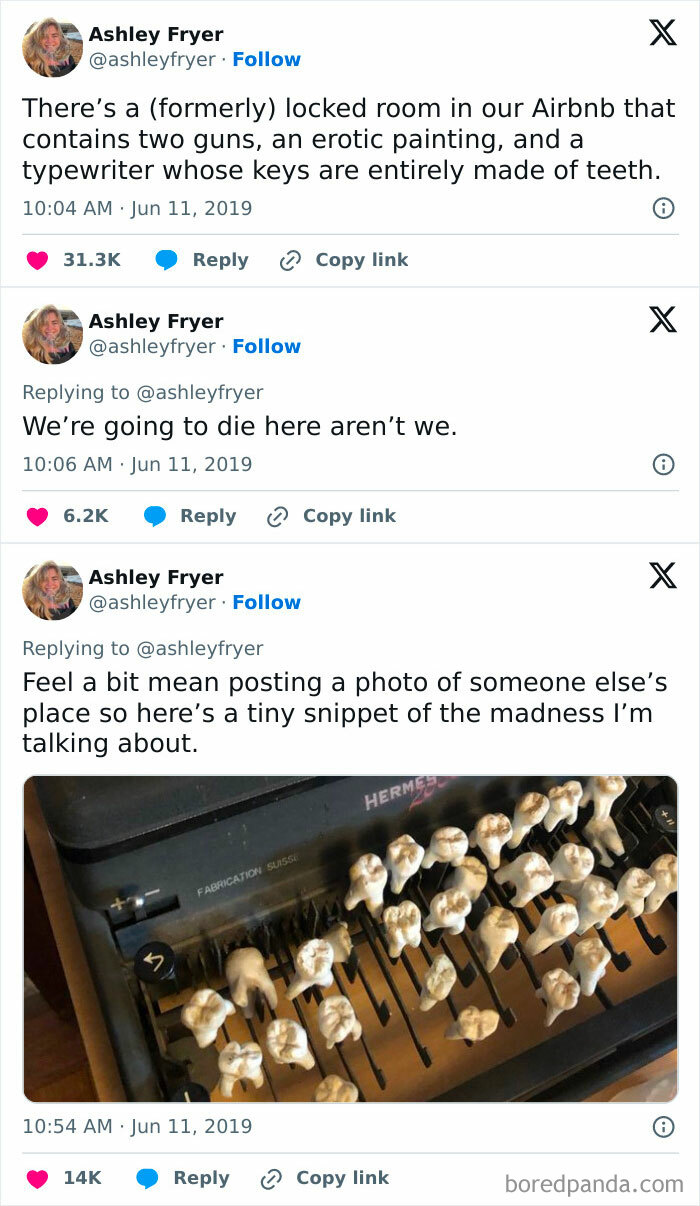Click the Reply label under the first tweet
This screenshot has height=1206, width=700.
pyautogui.click(x=220, y=259)
